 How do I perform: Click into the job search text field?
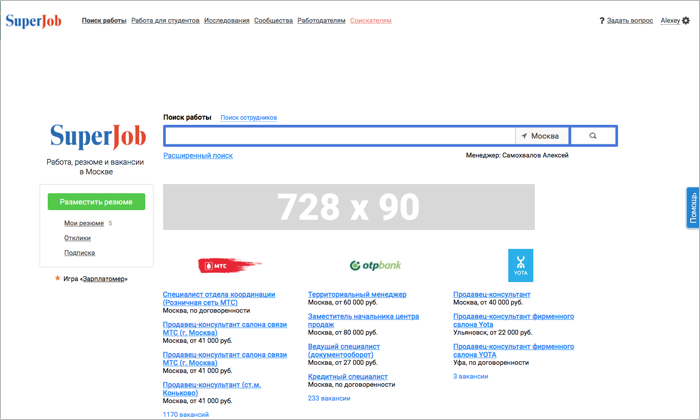[x=340, y=136]
